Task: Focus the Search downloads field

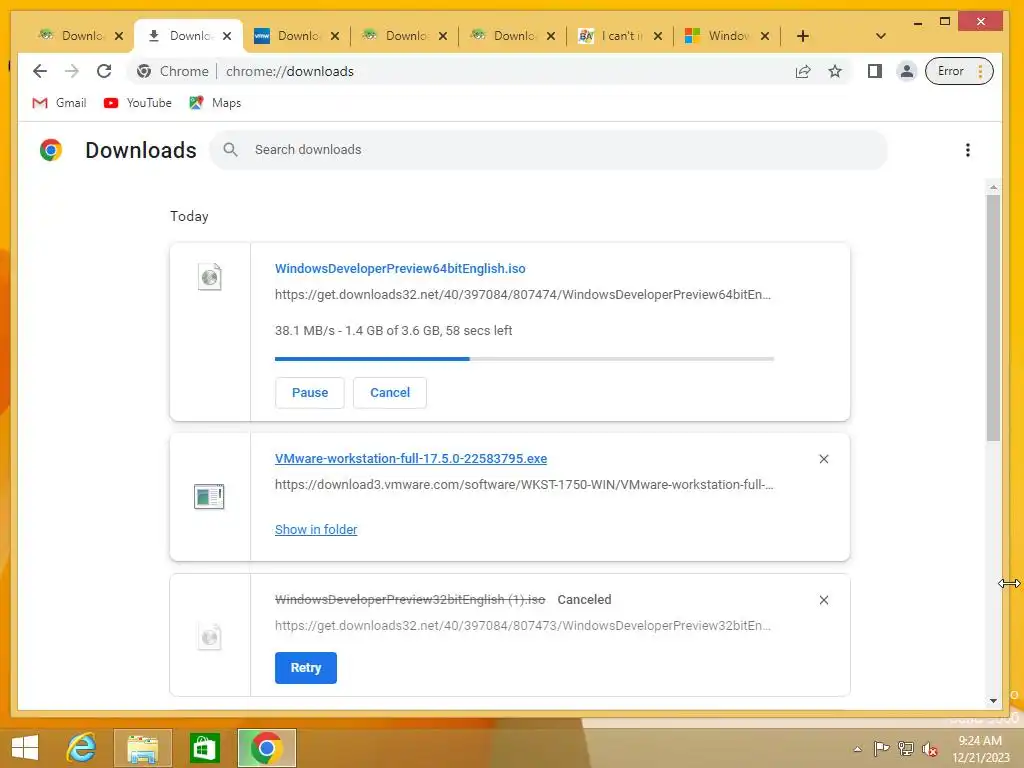Action: (x=549, y=150)
